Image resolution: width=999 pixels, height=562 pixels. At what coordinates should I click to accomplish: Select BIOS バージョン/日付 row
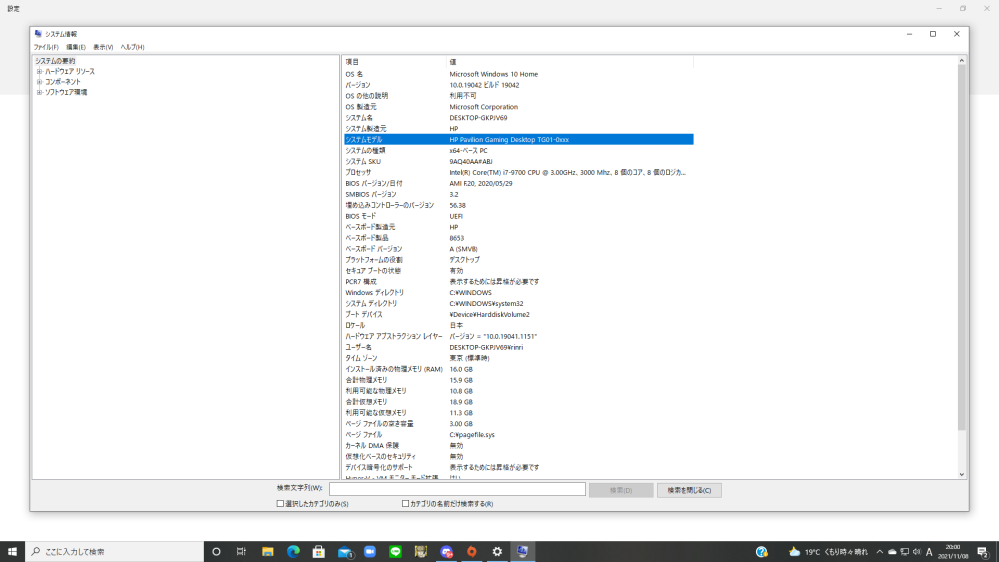click(x=518, y=184)
